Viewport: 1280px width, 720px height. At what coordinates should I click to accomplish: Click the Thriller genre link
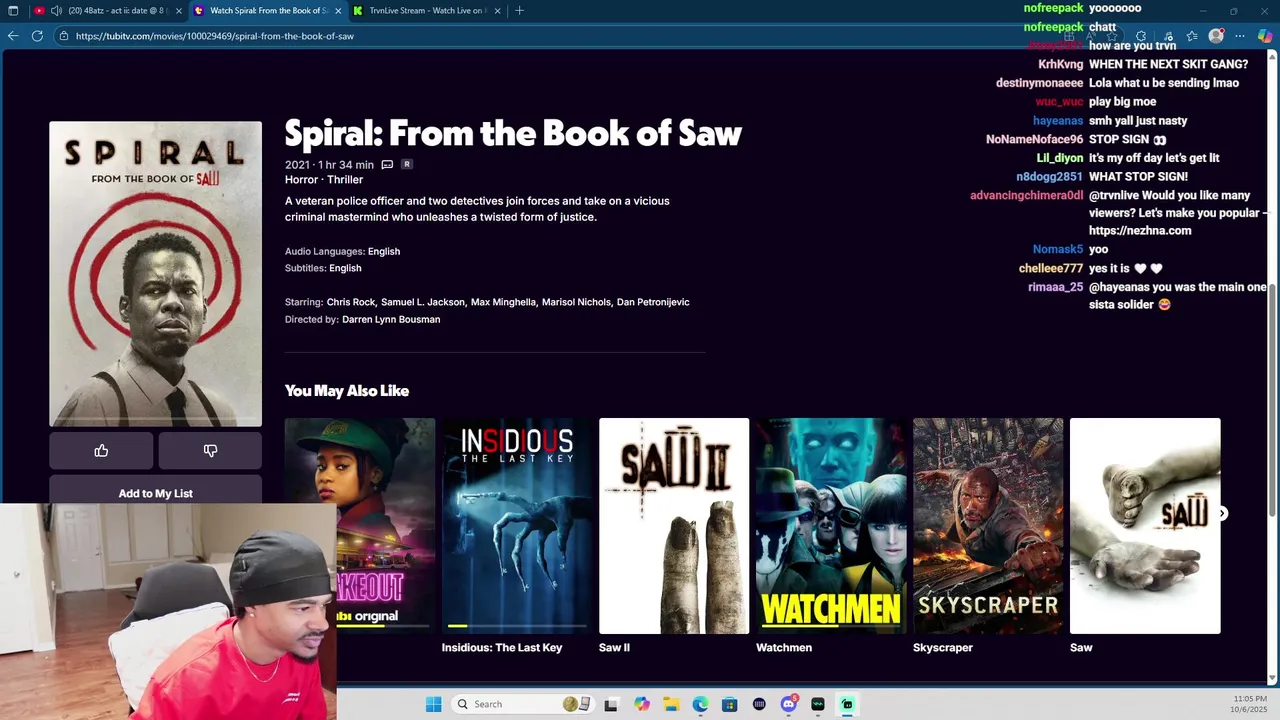pos(345,180)
